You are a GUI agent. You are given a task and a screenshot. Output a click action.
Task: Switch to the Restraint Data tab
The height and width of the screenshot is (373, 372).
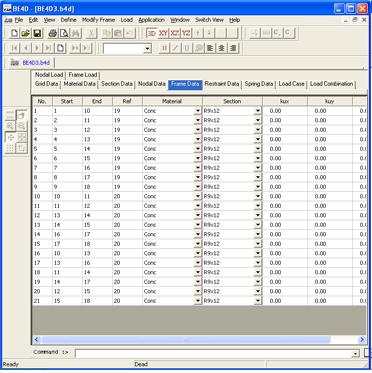pyautogui.click(x=222, y=84)
